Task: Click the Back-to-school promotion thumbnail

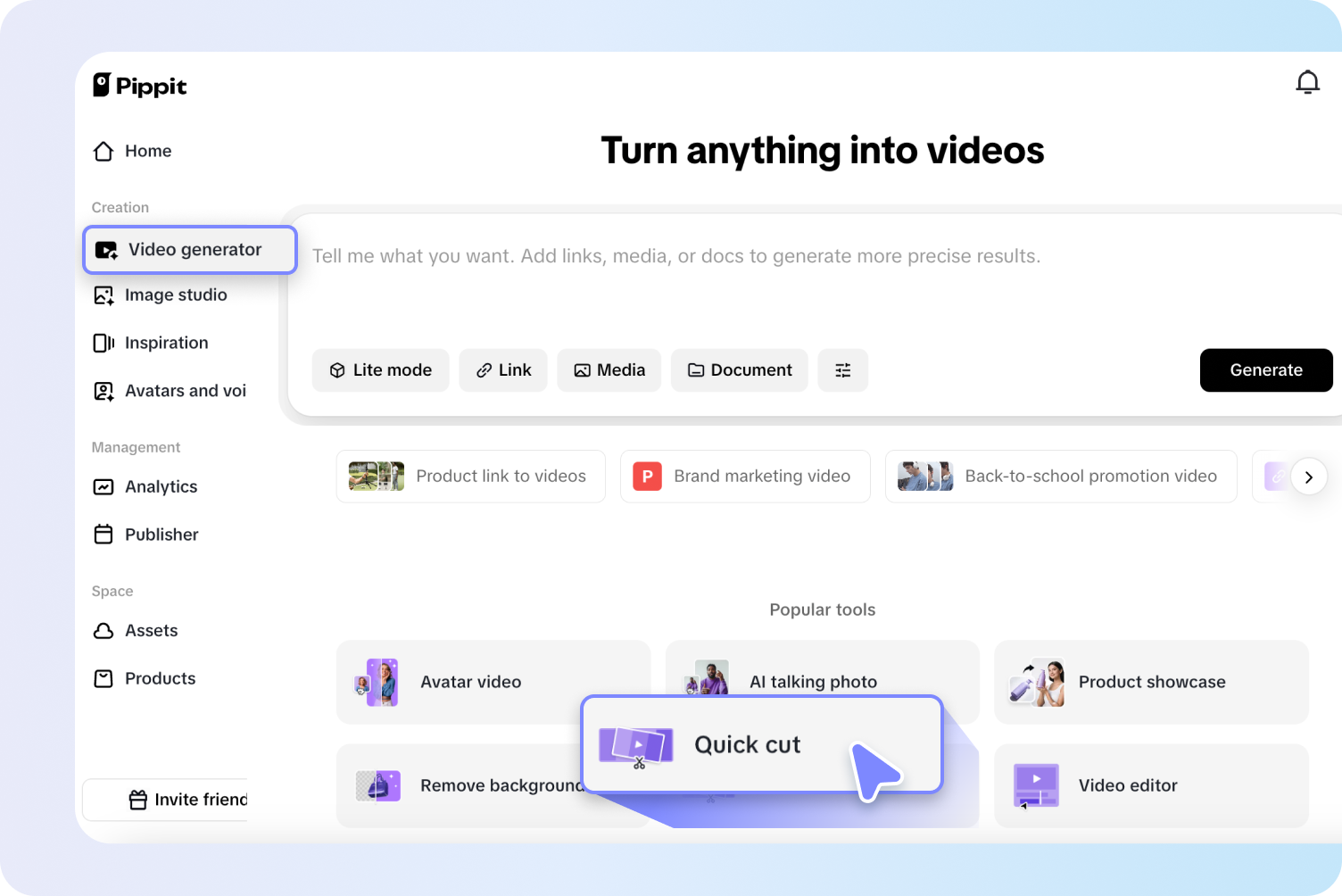Action: [925, 477]
